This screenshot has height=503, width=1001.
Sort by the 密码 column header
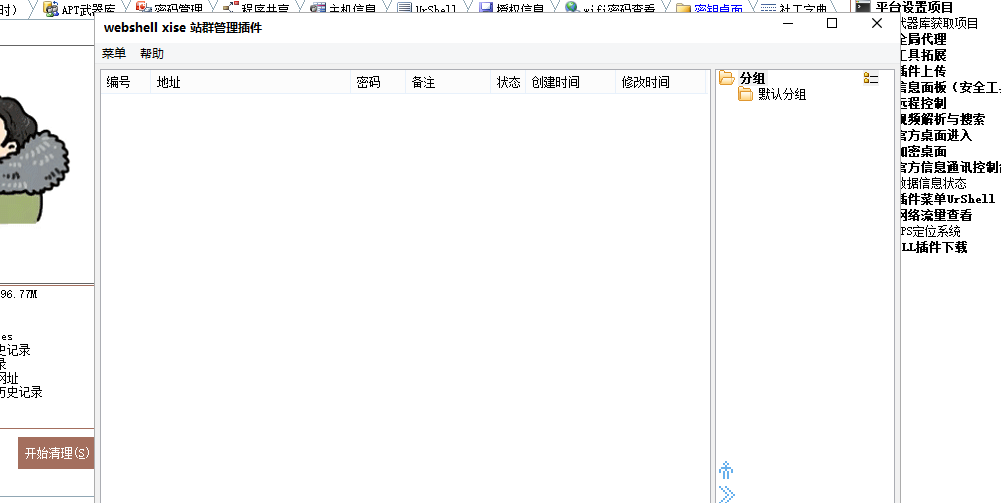[x=377, y=82]
